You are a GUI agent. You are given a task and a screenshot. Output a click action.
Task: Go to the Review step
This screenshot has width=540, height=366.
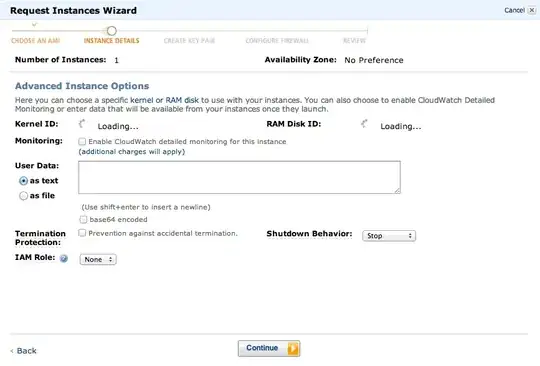click(x=354, y=41)
